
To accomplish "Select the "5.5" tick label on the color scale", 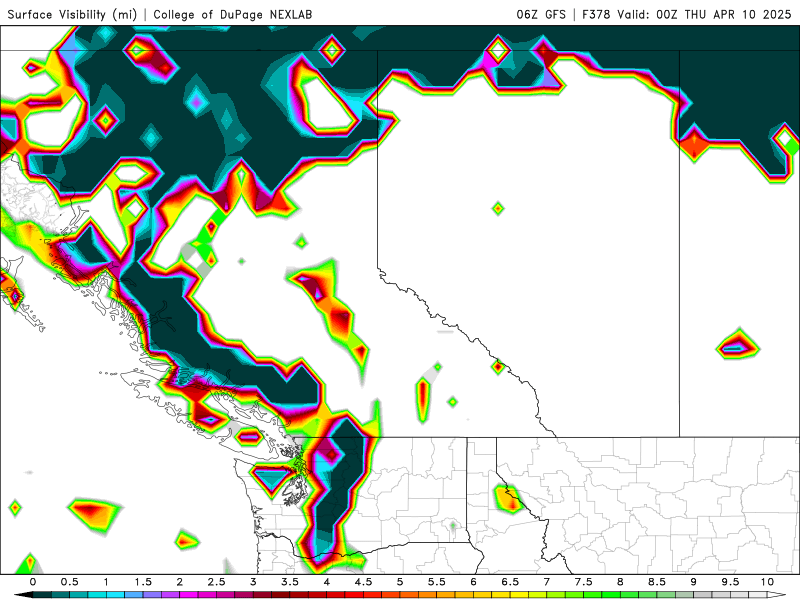I will point(437,582).
